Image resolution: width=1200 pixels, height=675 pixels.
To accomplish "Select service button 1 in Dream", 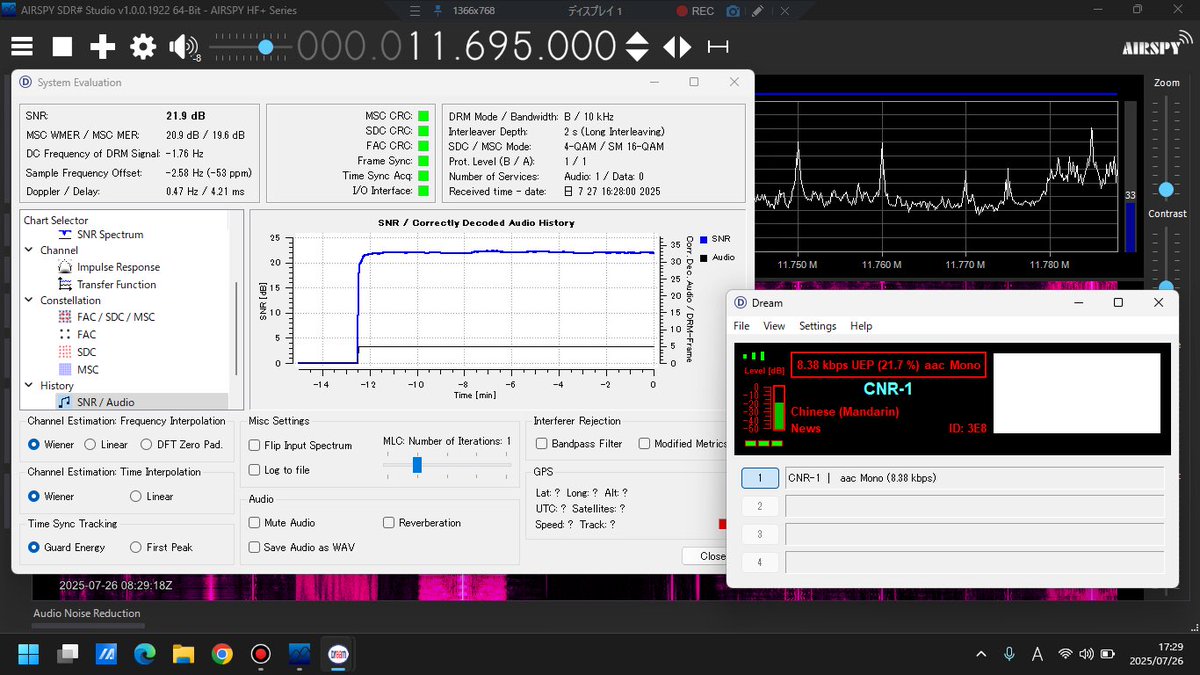I will [760, 478].
